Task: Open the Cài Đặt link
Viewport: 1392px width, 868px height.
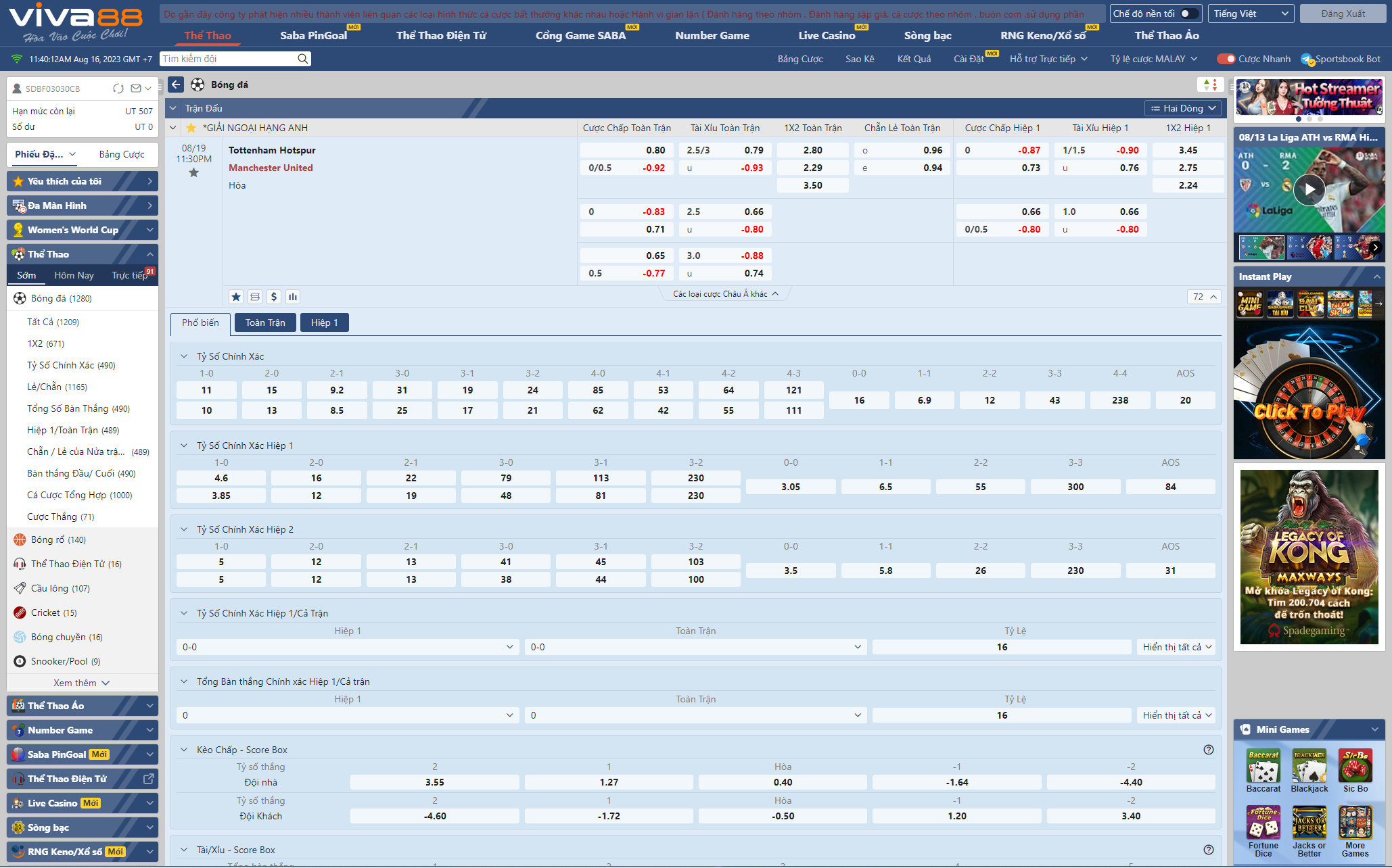Action: tap(969, 59)
